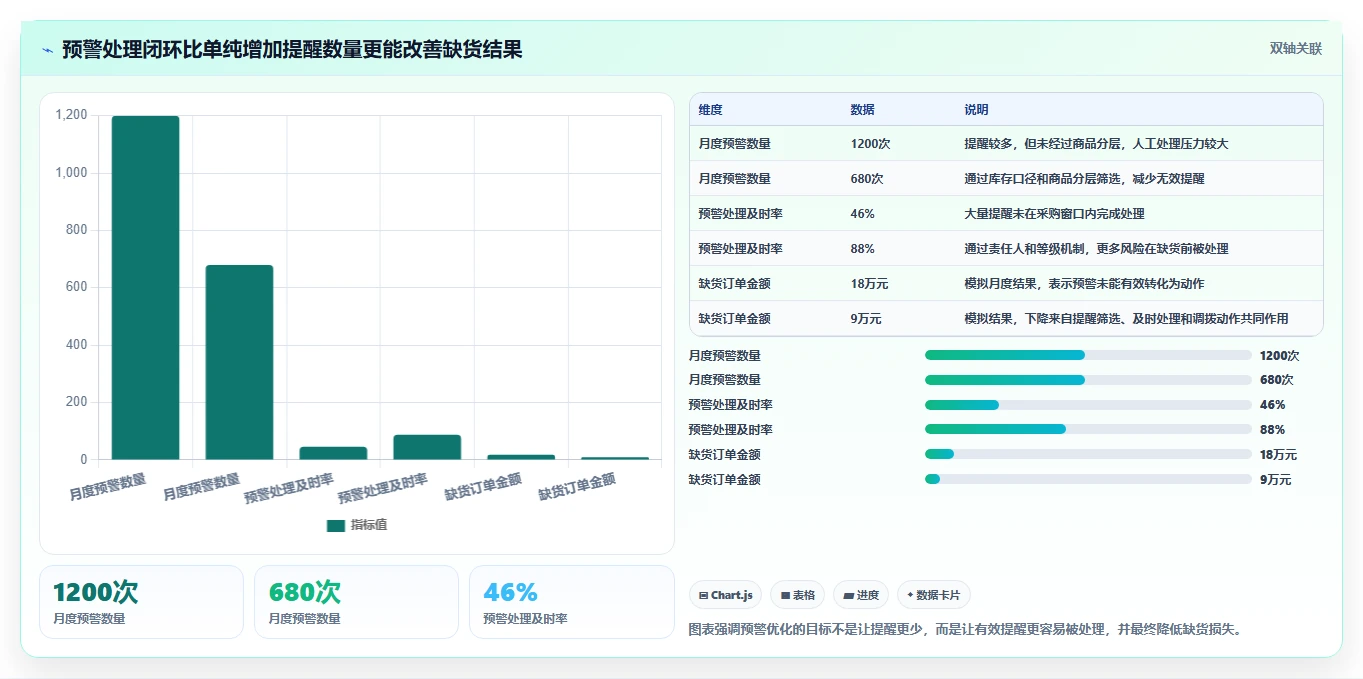Click the progress bar labeled 680次
This screenshot has height=679, width=1363.
click(x=1088, y=380)
